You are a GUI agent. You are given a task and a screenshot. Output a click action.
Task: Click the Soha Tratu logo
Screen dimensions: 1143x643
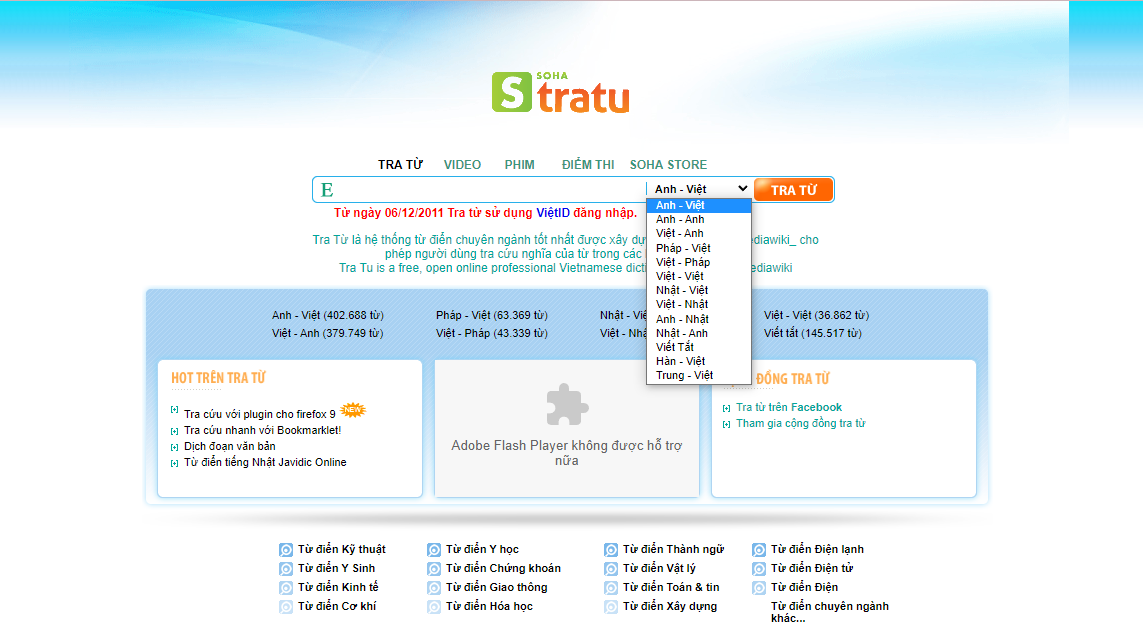click(x=561, y=93)
